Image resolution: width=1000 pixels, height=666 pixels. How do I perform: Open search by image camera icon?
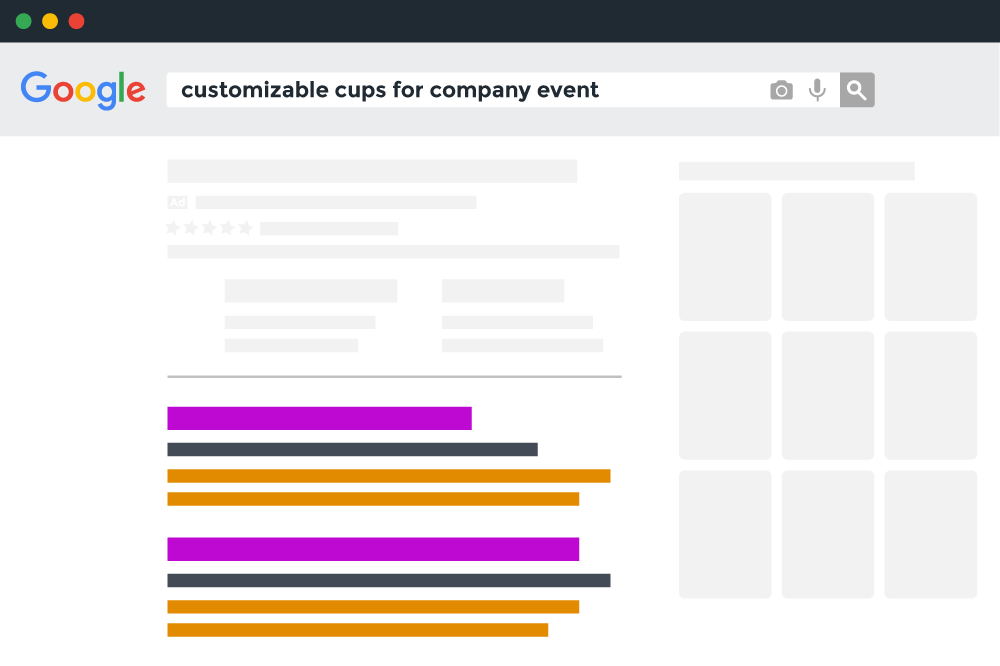coord(781,90)
